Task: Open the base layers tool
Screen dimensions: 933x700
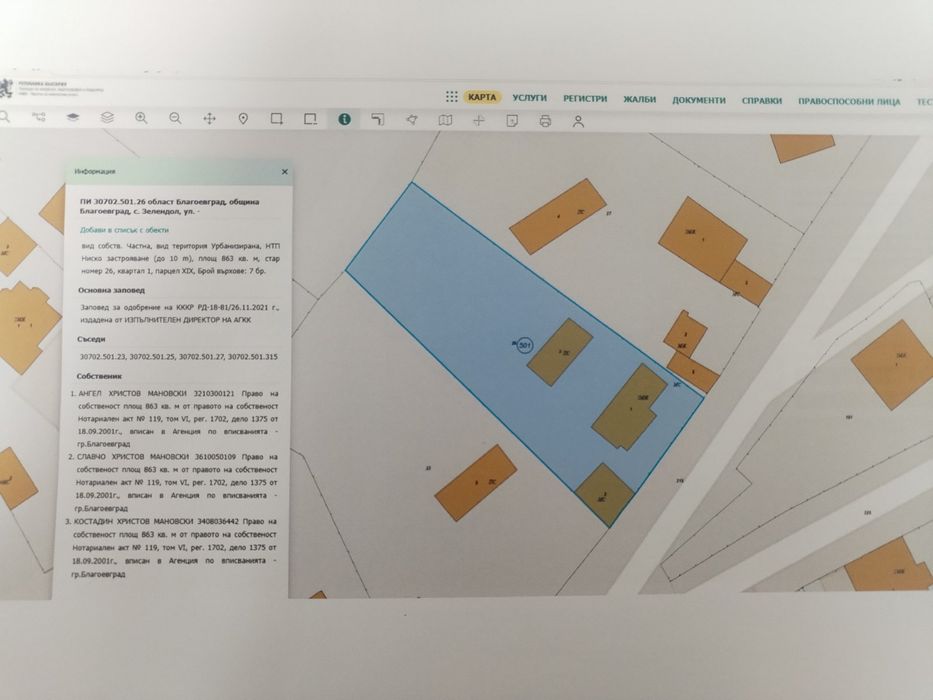Action: click(73, 117)
